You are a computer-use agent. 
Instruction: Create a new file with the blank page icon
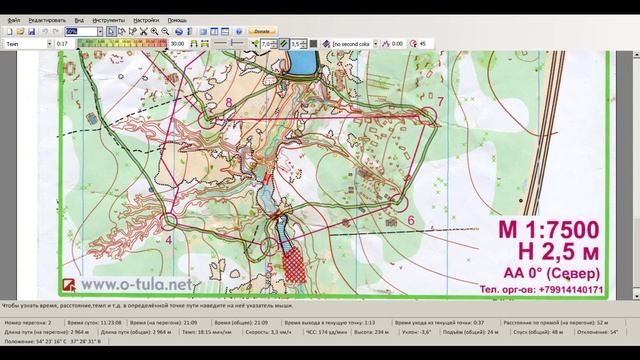(9, 31)
